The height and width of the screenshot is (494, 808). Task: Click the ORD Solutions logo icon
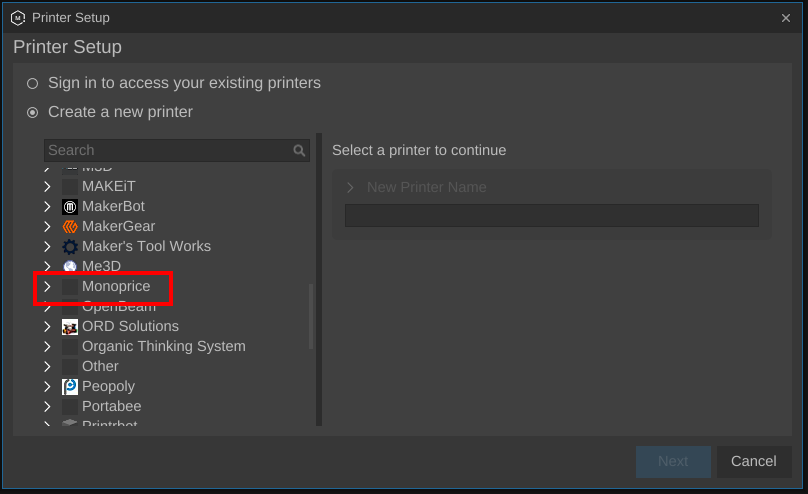70,327
